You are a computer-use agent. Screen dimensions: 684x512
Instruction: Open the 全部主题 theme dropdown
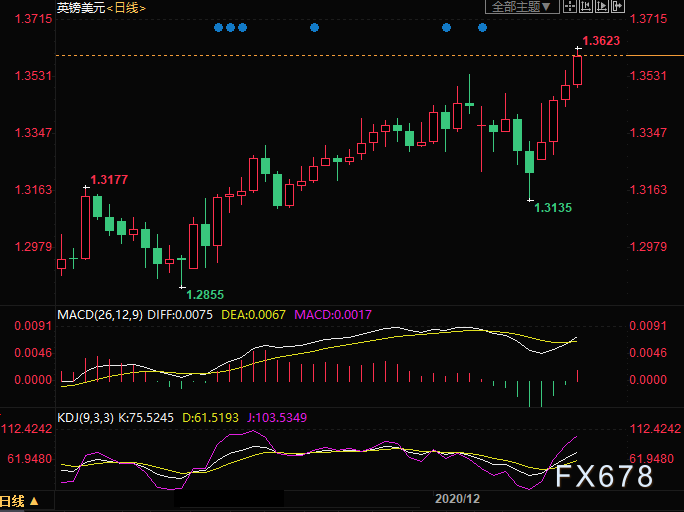coord(522,7)
